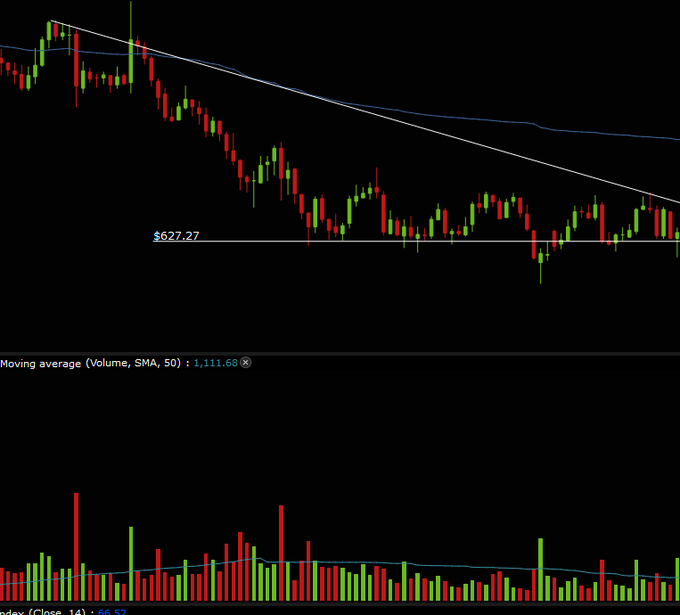The width and height of the screenshot is (680, 615).
Task: Select the horizontal support line at $627.27
Action: pyautogui.click(x=416, y=241)
